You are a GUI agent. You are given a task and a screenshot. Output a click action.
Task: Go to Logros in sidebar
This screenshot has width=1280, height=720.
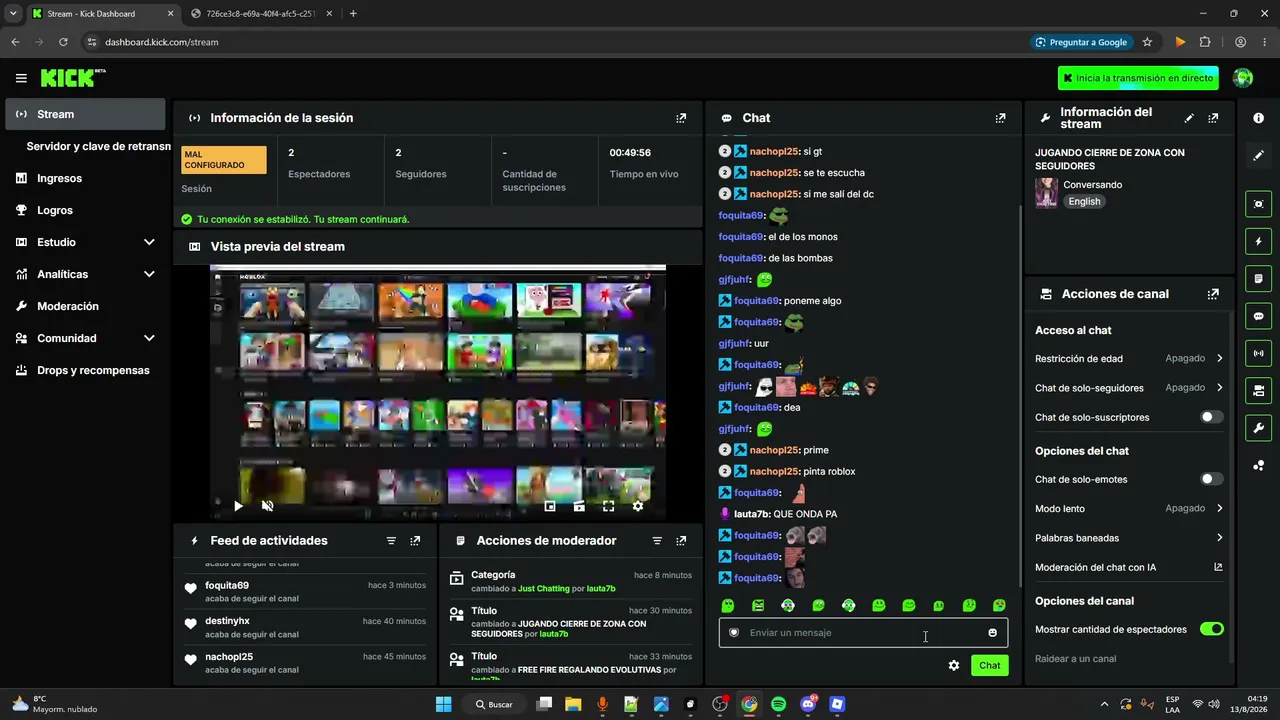pos(85,210)
